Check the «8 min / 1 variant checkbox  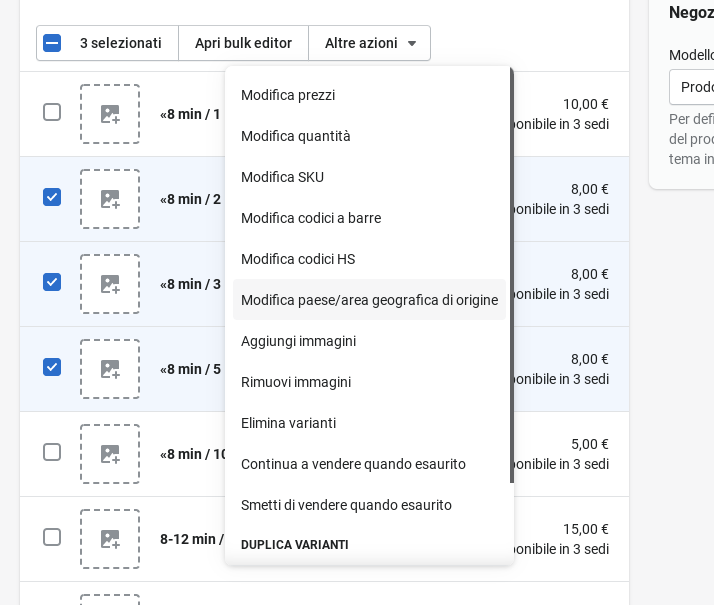[x=52, y=112]
